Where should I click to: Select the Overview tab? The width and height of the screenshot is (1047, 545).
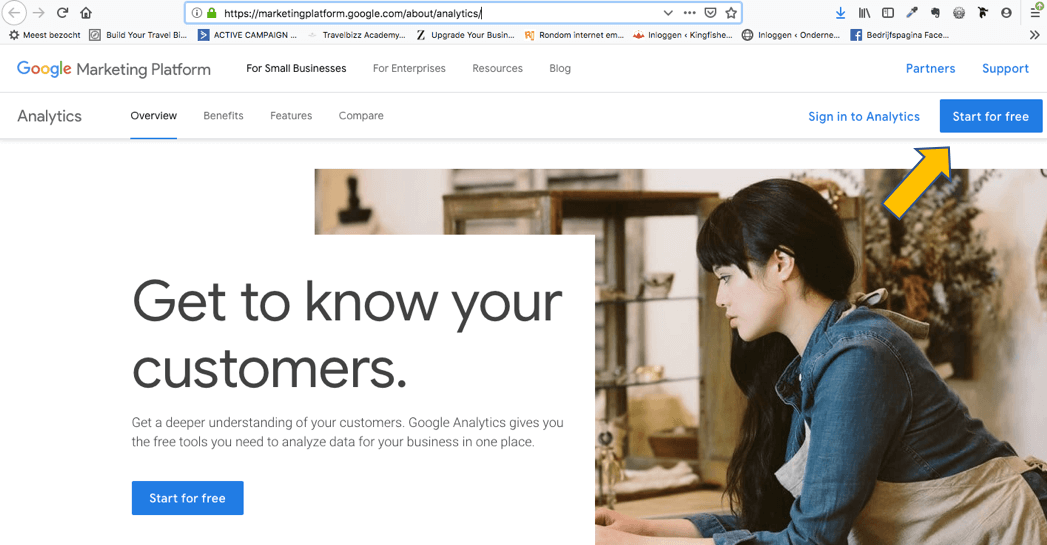154,116
